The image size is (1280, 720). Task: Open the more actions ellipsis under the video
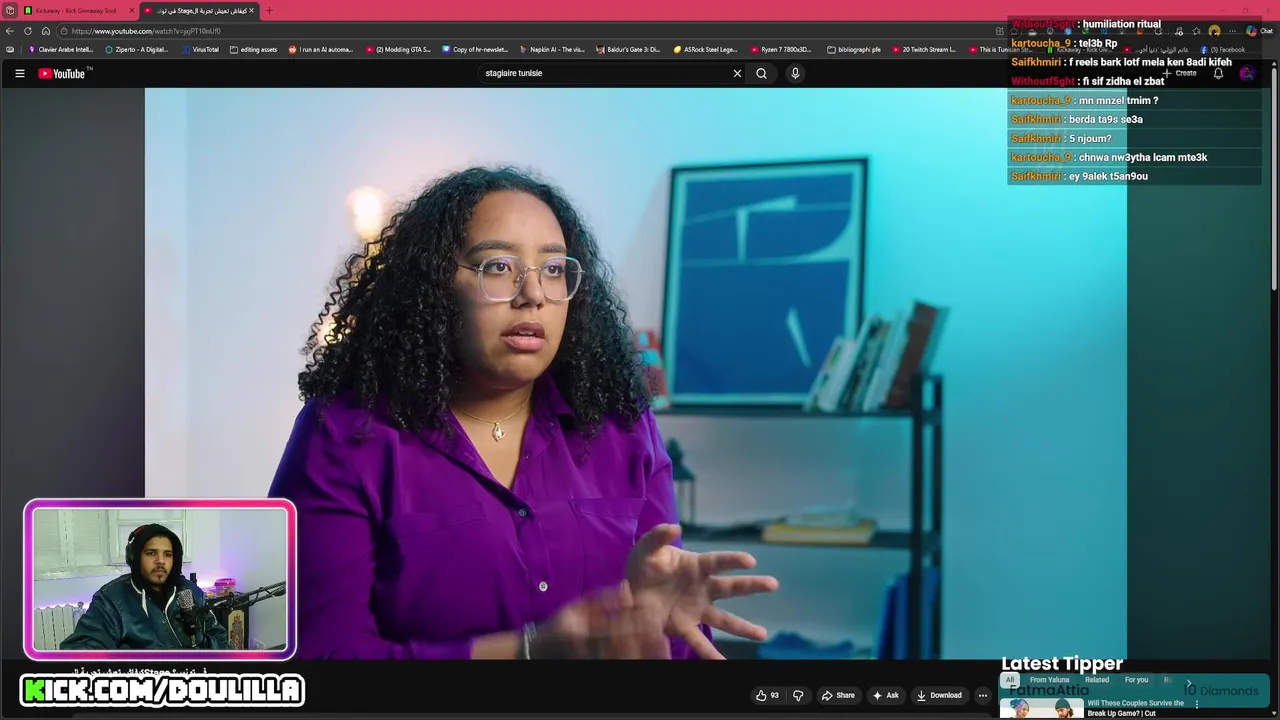pos(983,695)
